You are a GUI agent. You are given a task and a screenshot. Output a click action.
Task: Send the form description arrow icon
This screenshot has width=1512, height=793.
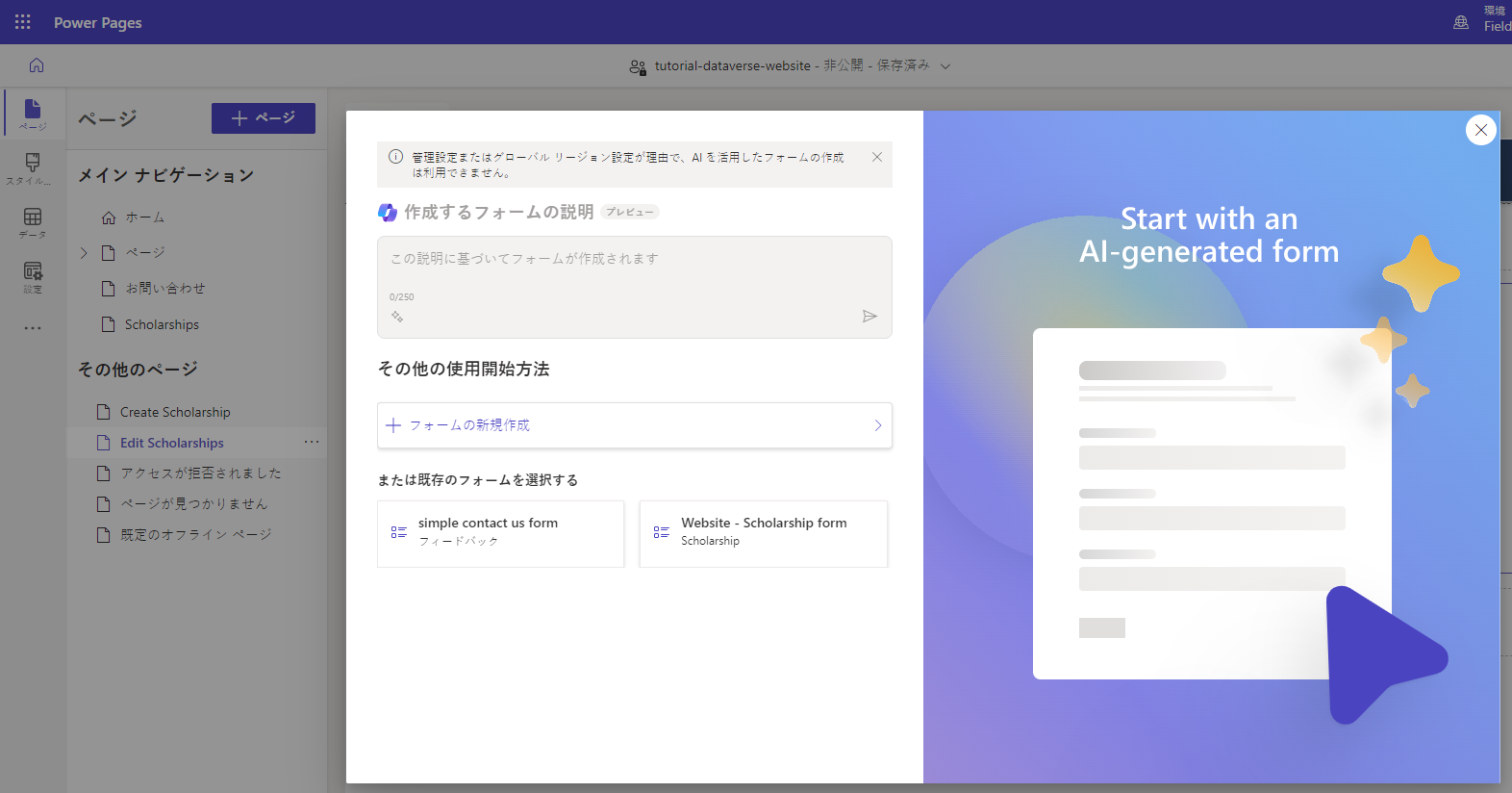[869, 317]
